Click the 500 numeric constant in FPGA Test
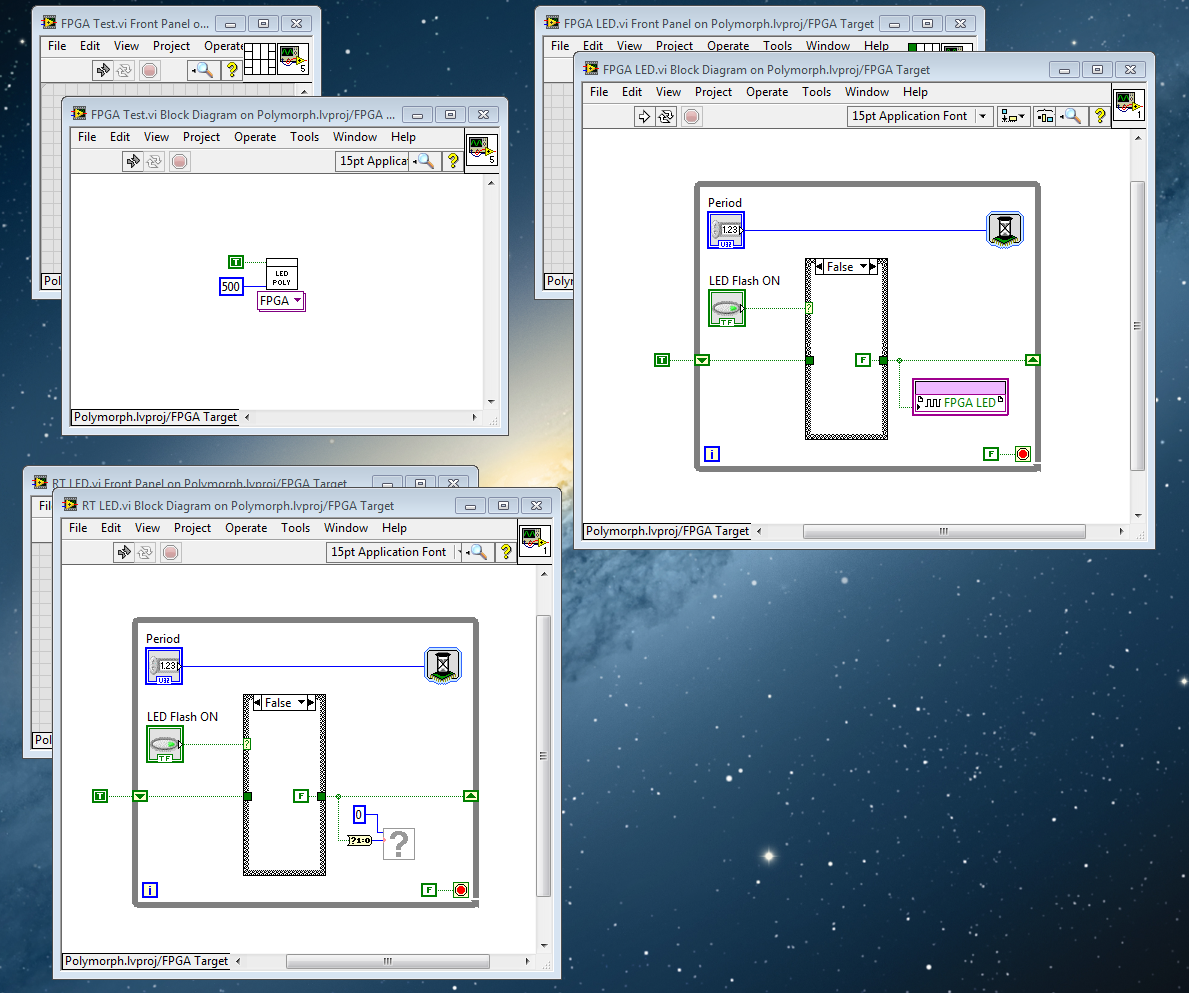The image size is (1189, 993). click(x=231, y=287)
